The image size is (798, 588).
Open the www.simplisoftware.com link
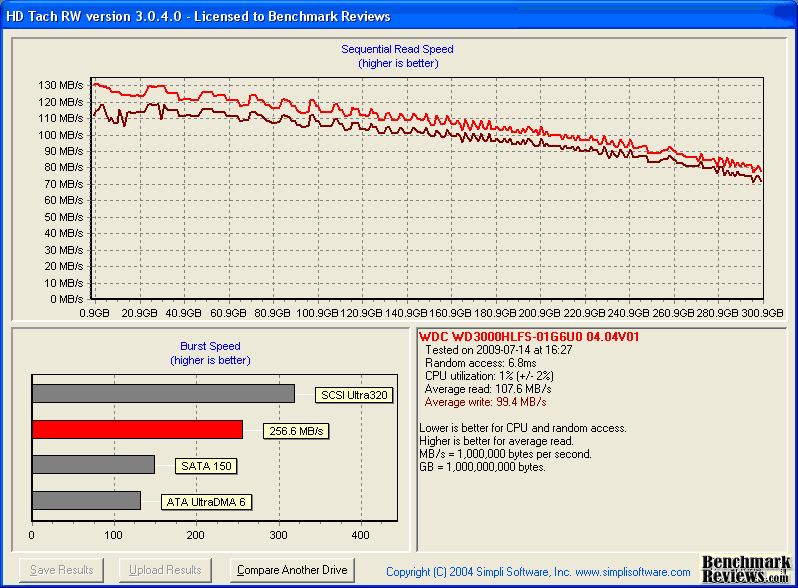[633, 572]
